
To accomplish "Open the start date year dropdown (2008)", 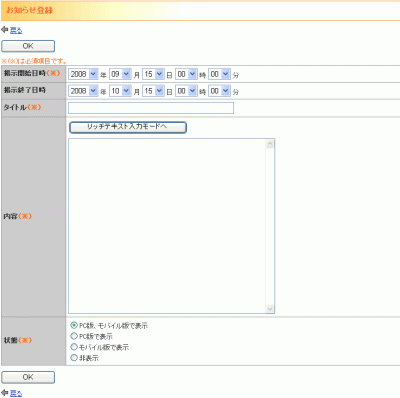I will click(x=83, y=74).
